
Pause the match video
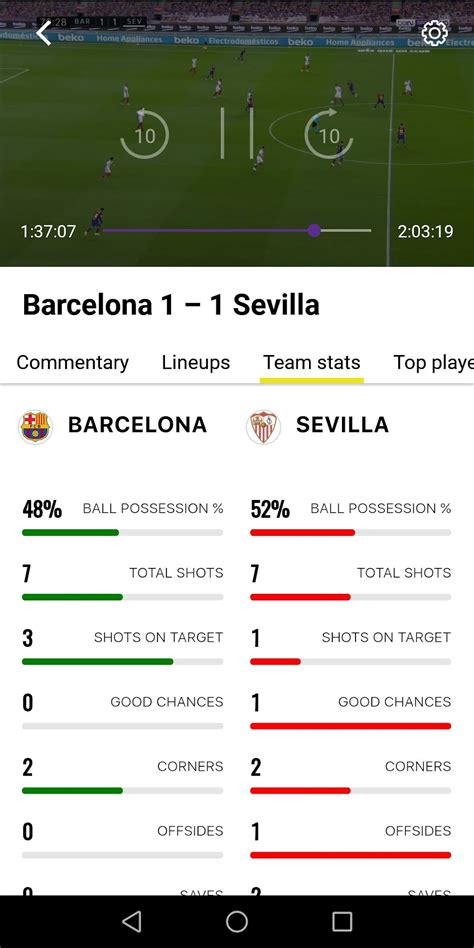pos(236,134)
